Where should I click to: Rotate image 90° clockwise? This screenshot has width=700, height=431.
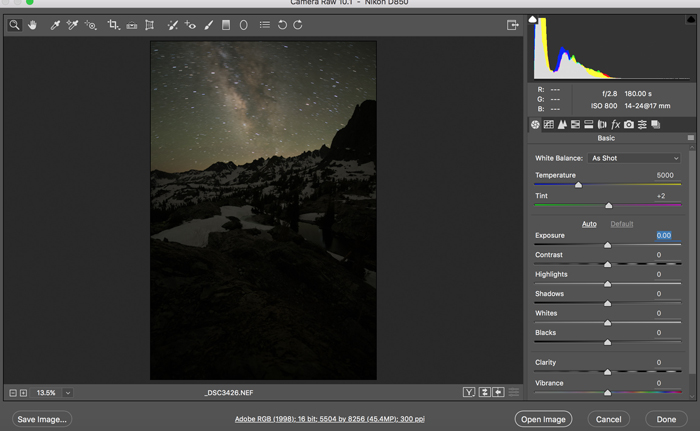click(298, 25)
